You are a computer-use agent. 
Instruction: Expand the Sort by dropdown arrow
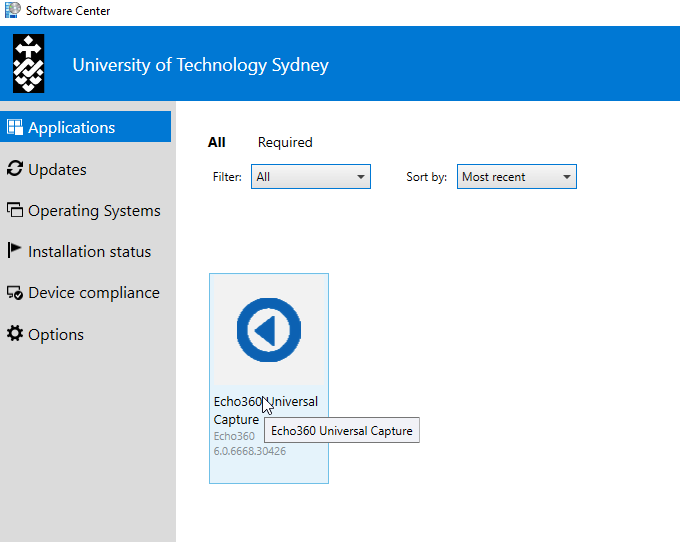coord(566,177)
